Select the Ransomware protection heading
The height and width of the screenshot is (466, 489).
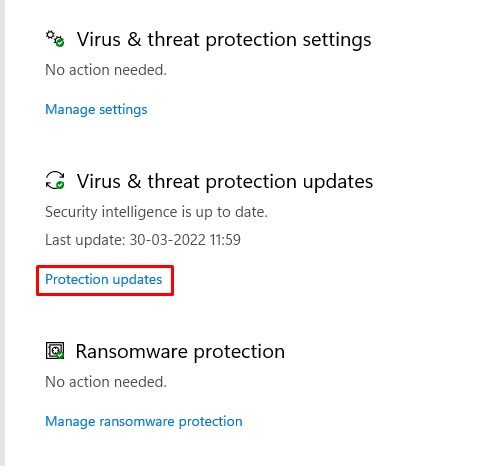180,352
